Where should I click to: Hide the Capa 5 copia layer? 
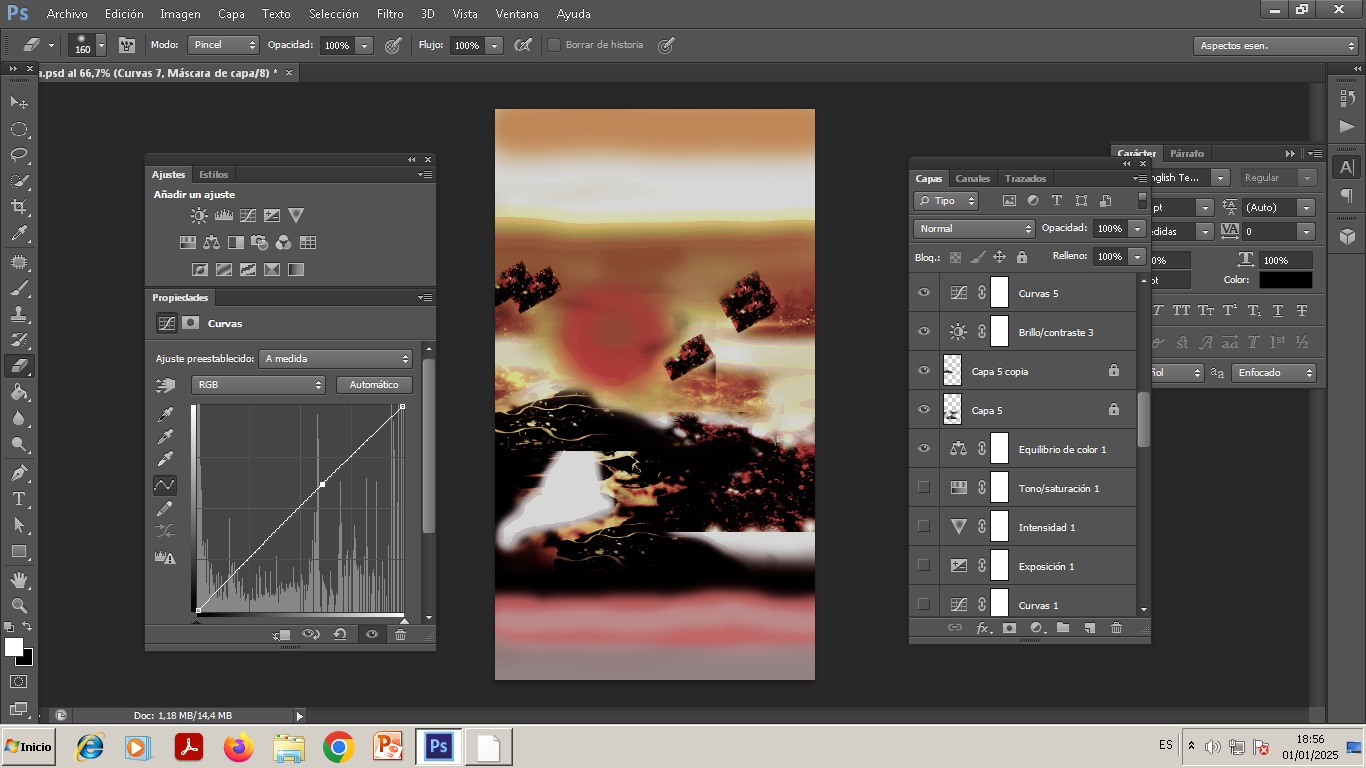(924, 371)
